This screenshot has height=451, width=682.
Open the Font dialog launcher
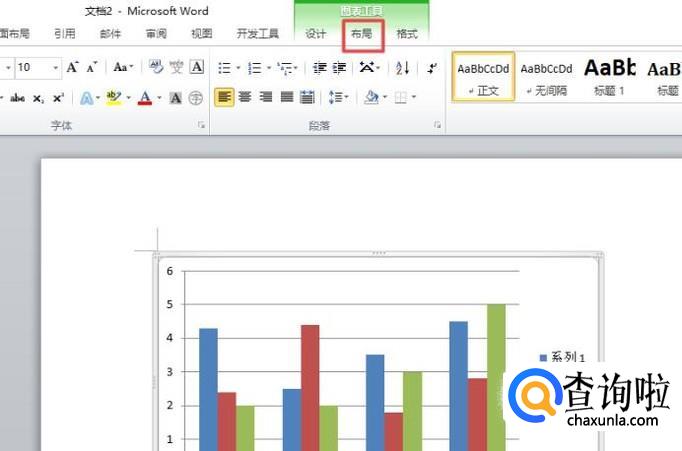click(201, 125)
